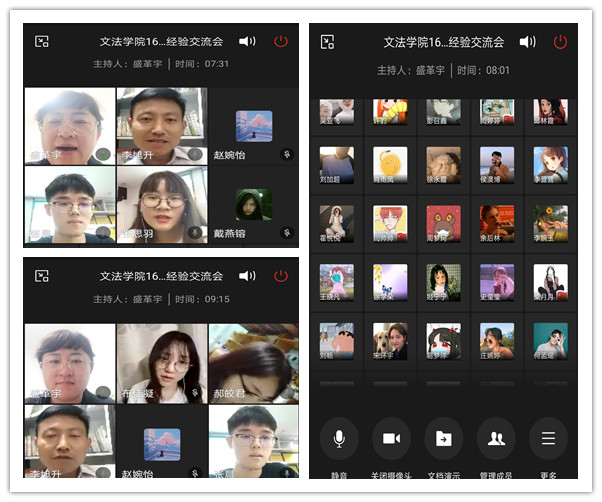
Task: Tap 刘加超's avatar in the member grid
Action: point(337,165)
